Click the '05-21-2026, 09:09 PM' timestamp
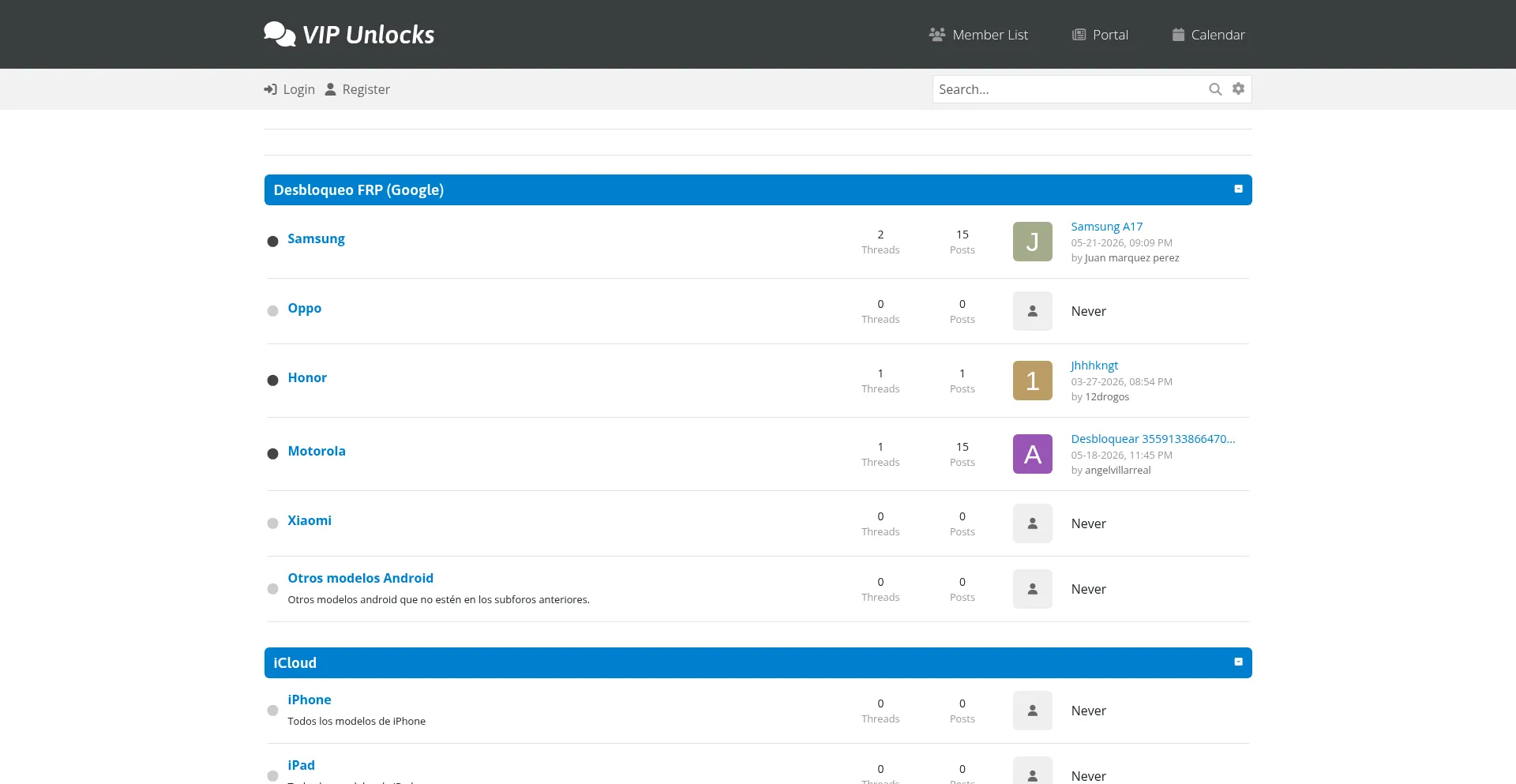The image size is (1516, 784). point(1121,243)
